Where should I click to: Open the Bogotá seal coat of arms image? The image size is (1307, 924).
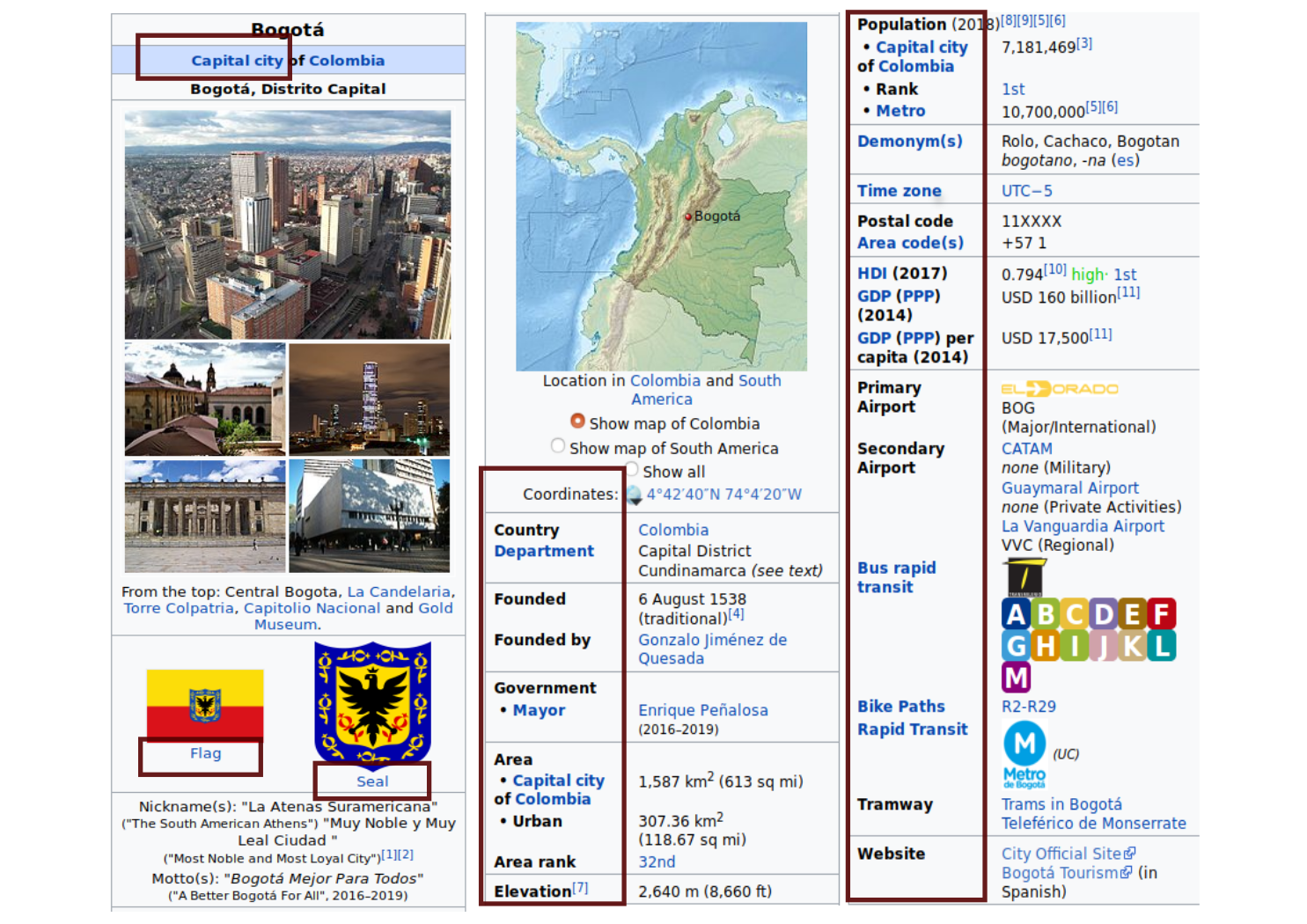pos(372,702)
